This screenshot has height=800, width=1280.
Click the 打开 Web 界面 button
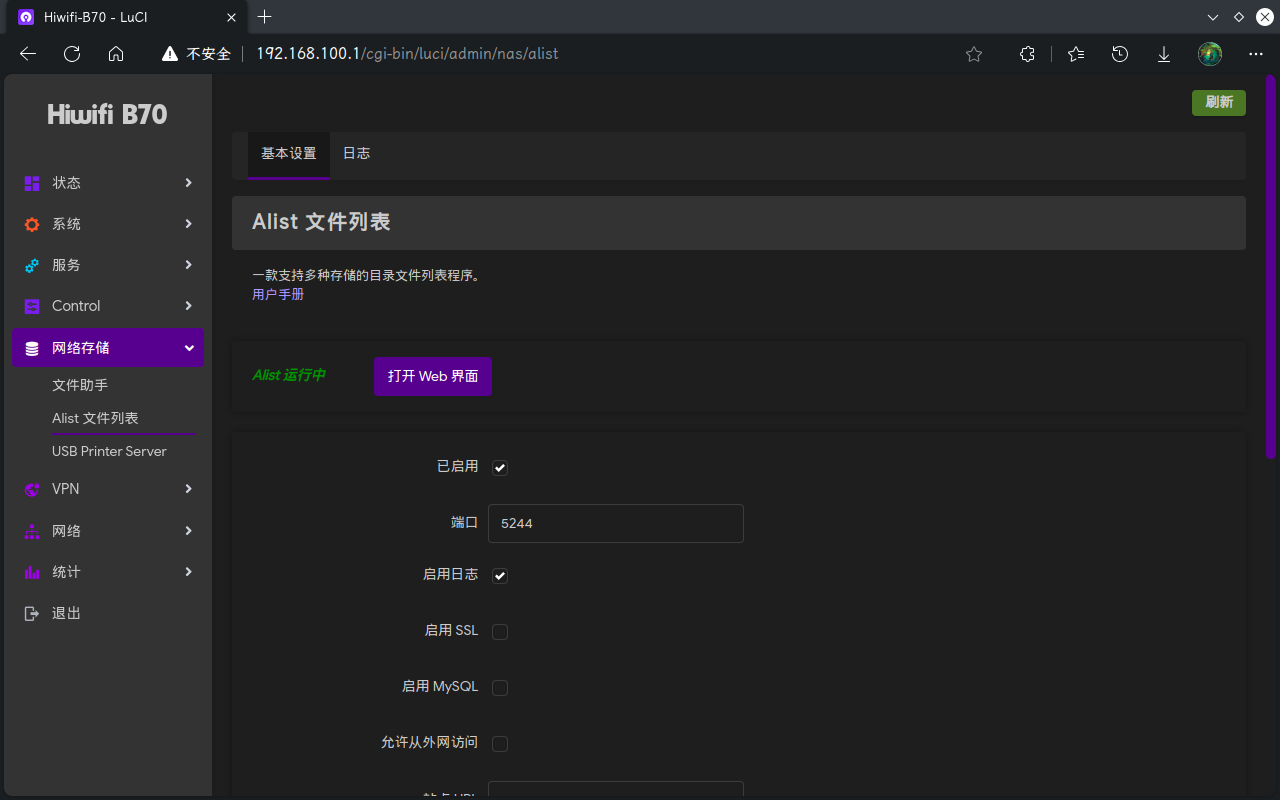tap(432, 376)
